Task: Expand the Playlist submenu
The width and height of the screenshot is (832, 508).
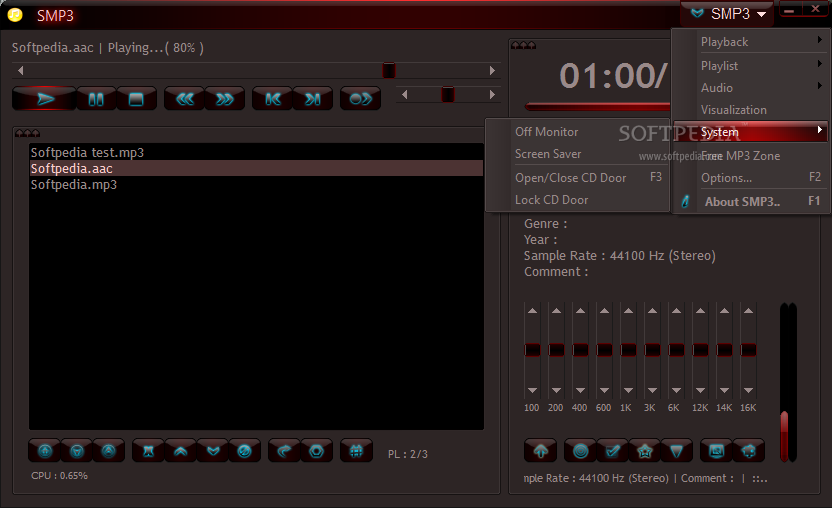Action: (750, 65)
